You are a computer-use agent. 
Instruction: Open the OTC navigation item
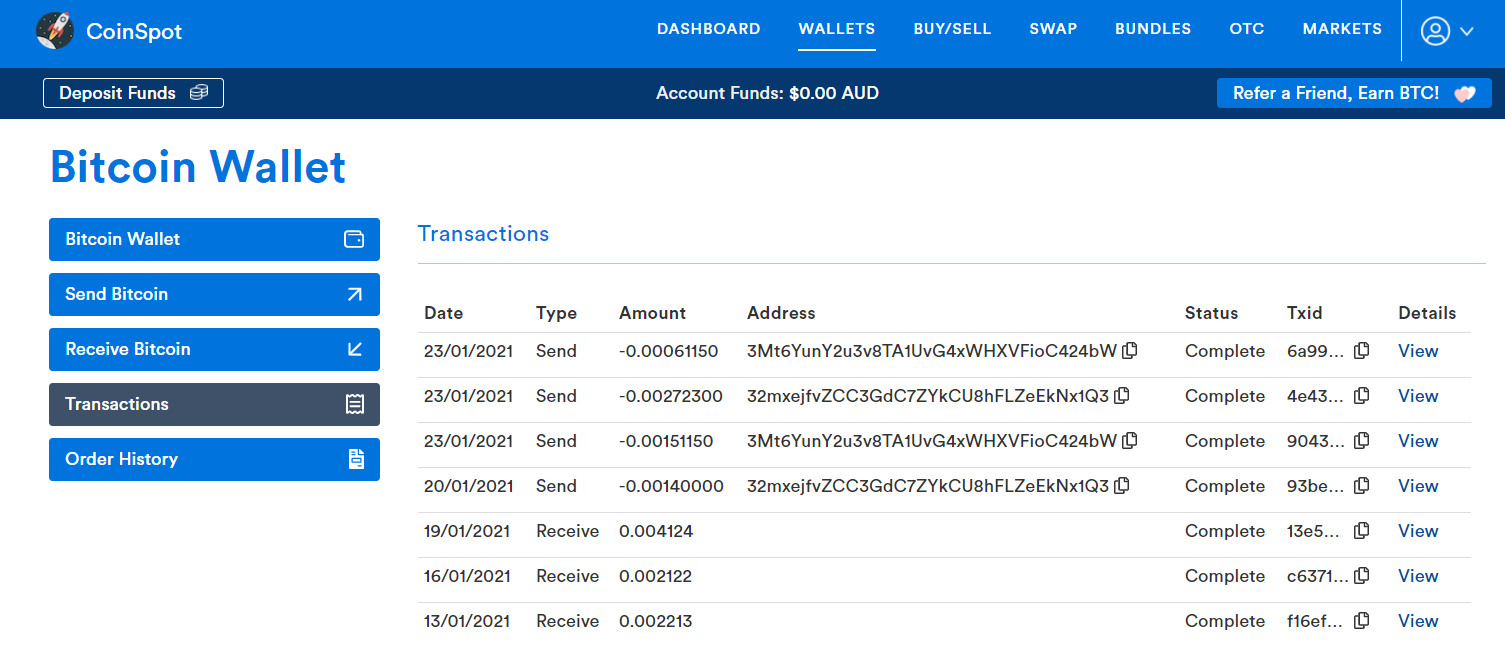(x=1247, y=29)
